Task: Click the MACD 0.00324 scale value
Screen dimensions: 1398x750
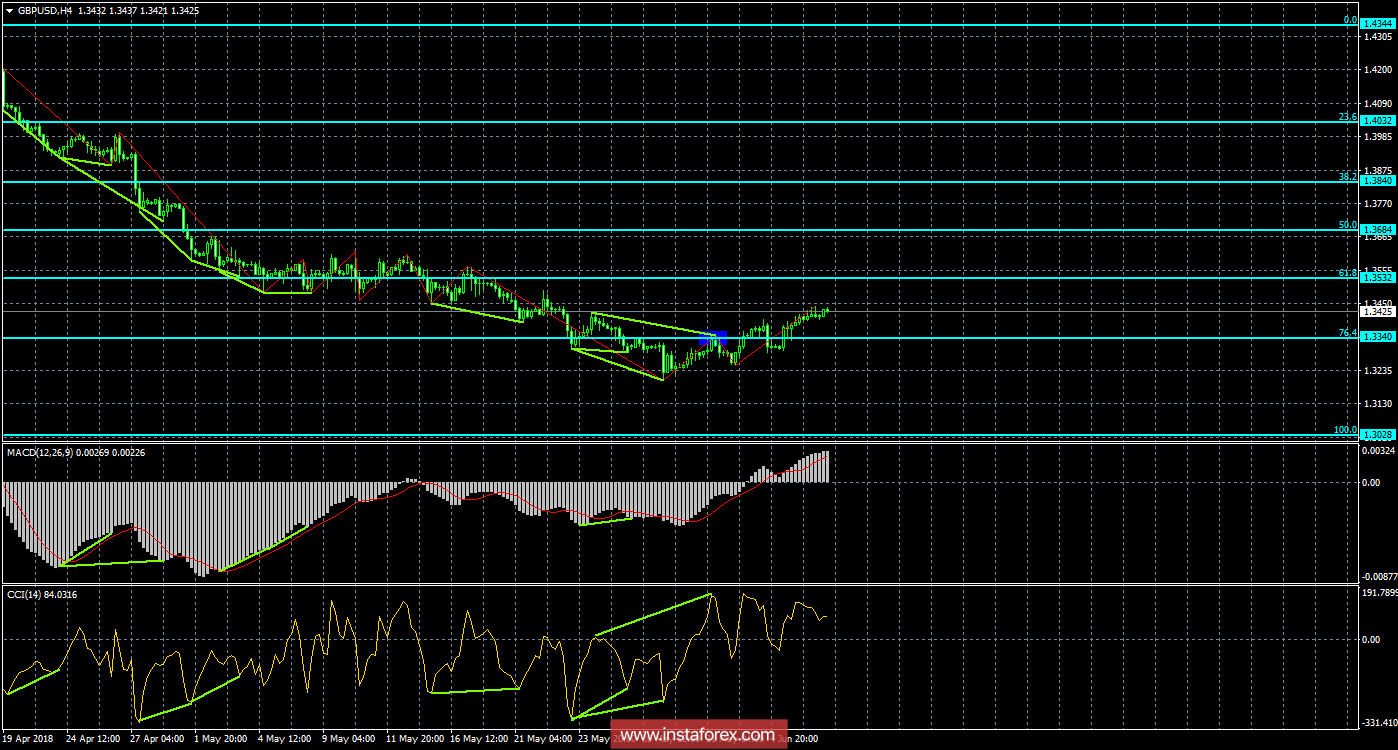Action: pos(1379,451)
